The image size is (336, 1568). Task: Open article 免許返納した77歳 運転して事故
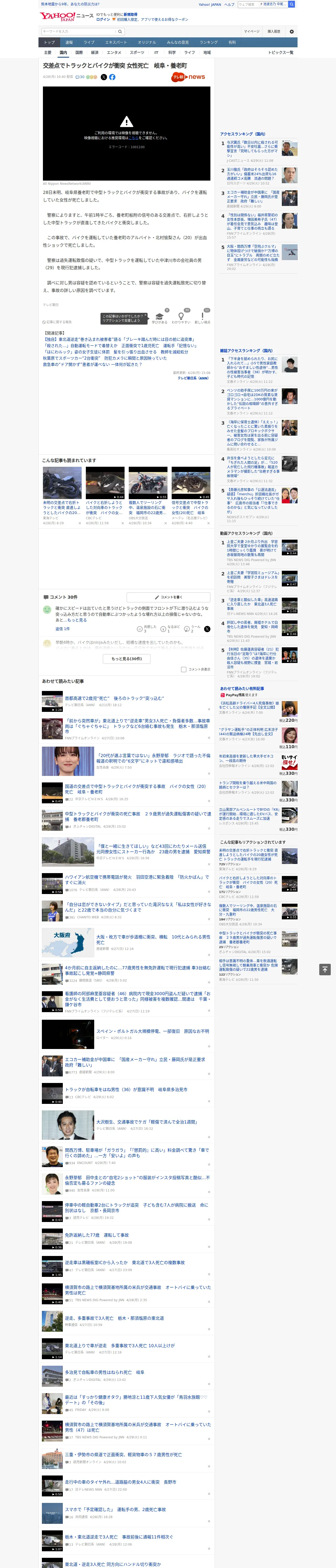click(97, 1235)
